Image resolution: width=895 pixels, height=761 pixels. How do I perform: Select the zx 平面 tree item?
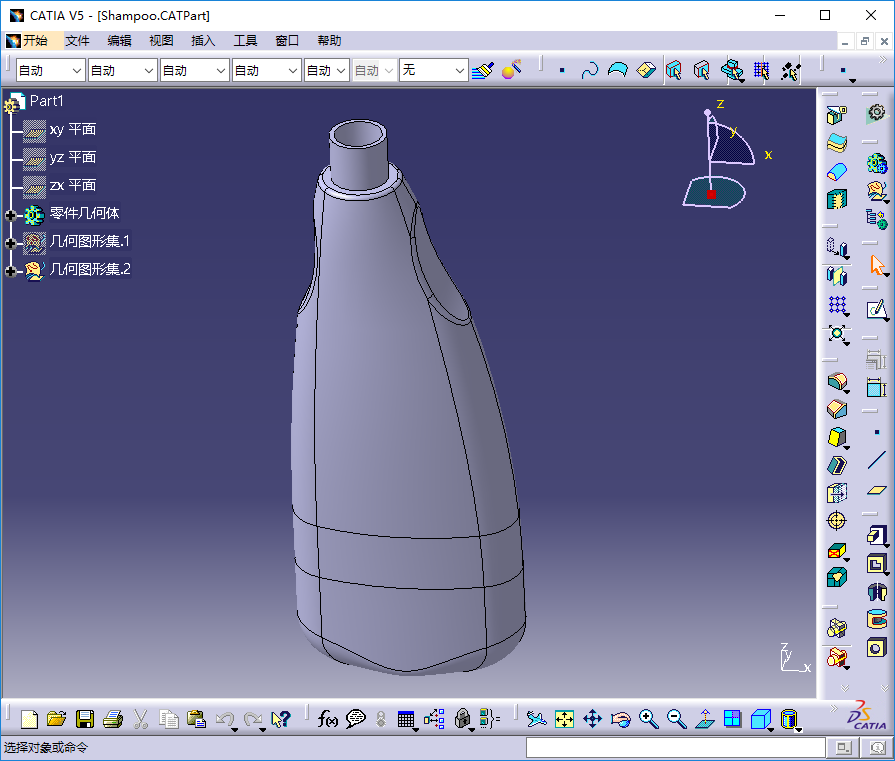point(72,185)
